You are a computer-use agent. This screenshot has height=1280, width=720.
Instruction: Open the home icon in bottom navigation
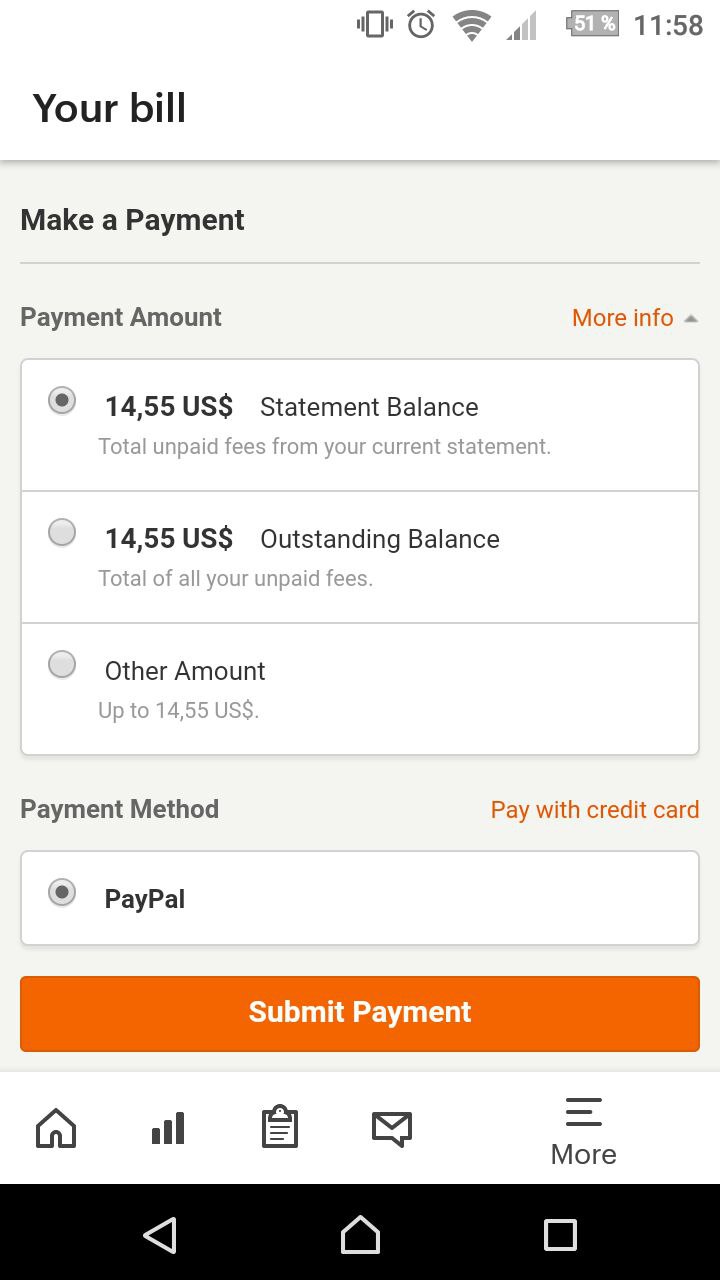click(x=56, y=1129)
